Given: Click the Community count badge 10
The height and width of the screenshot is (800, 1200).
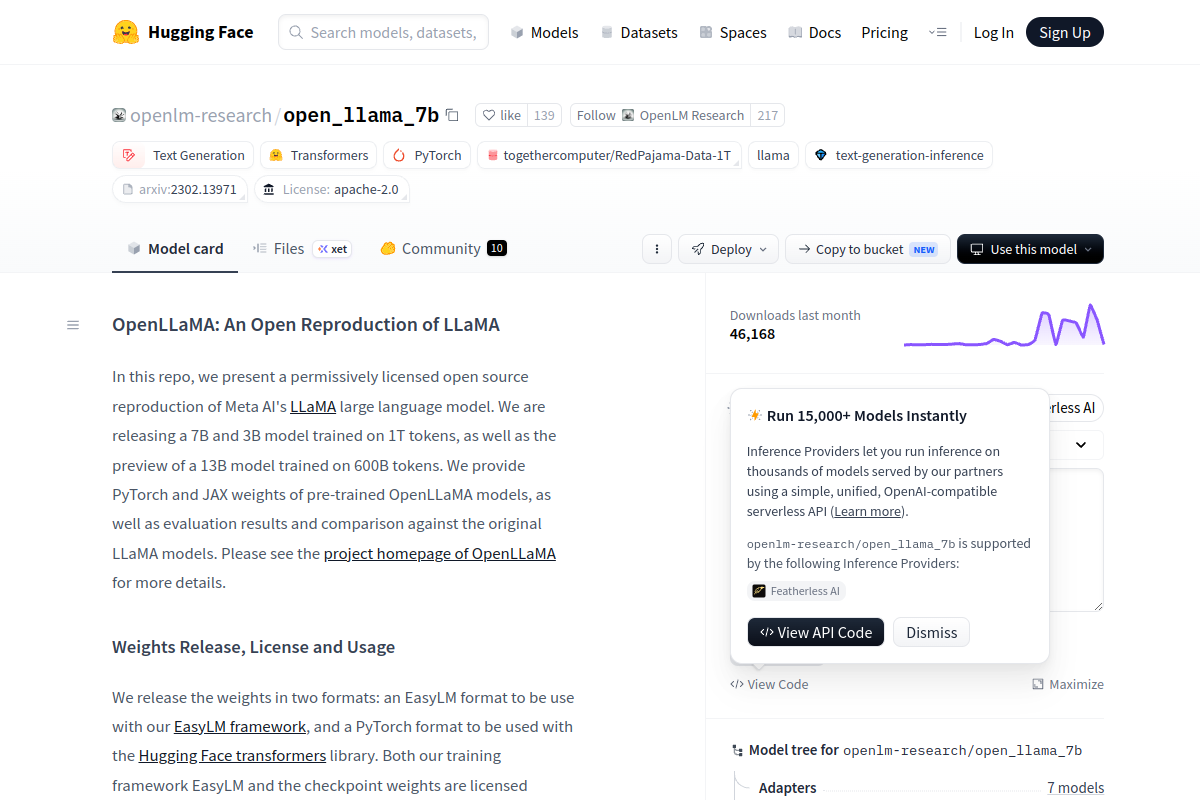Looking at the screenshot, I should pos(497,248).
